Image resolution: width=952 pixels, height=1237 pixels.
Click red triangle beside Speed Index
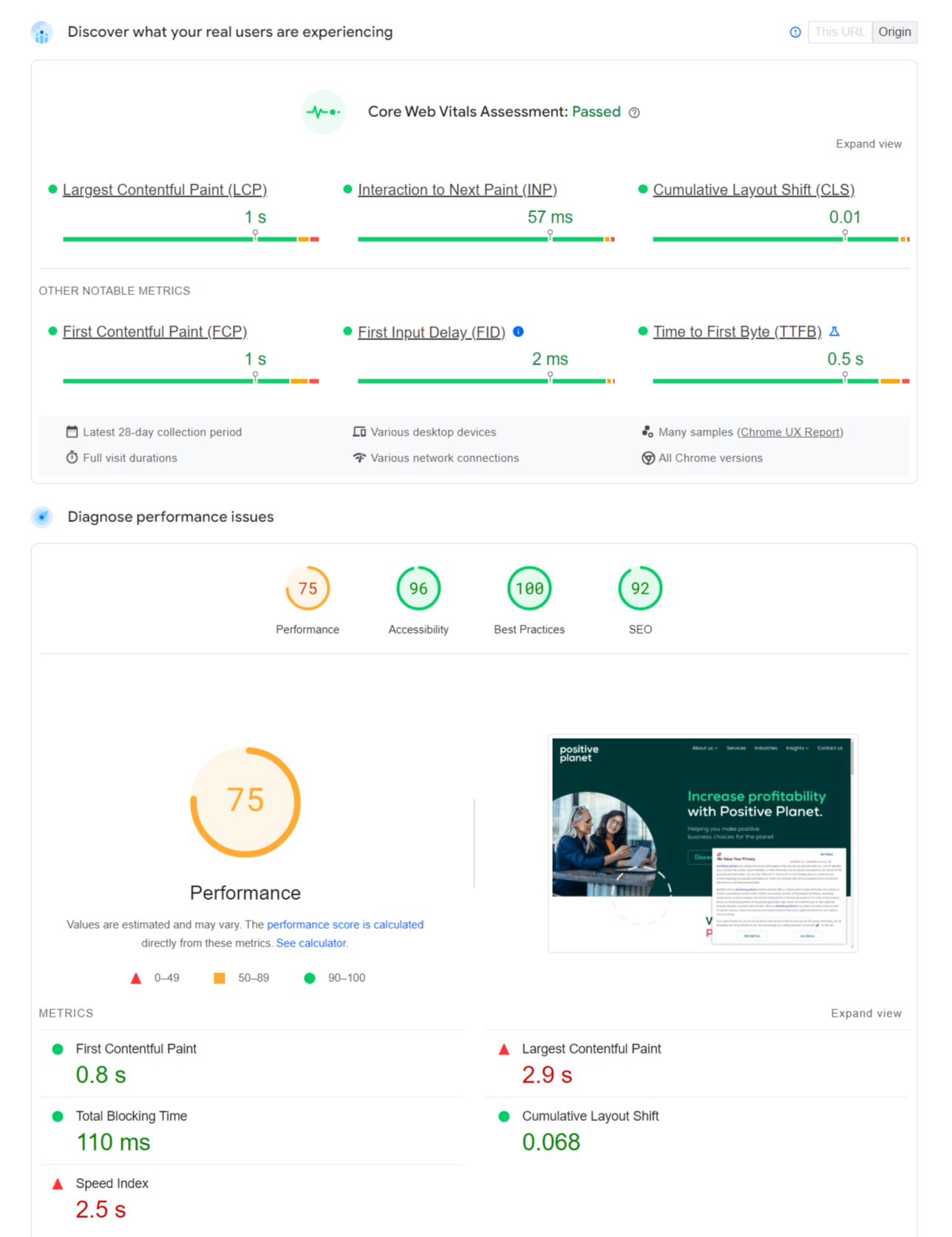click(x=58, y=1184)
